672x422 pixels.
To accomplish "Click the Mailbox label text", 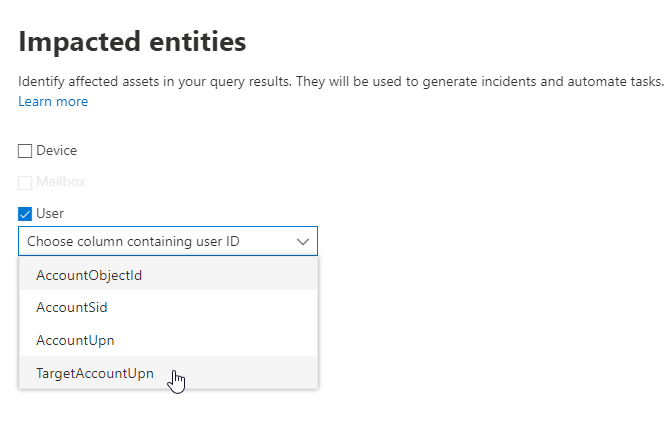I will (61, 182).
